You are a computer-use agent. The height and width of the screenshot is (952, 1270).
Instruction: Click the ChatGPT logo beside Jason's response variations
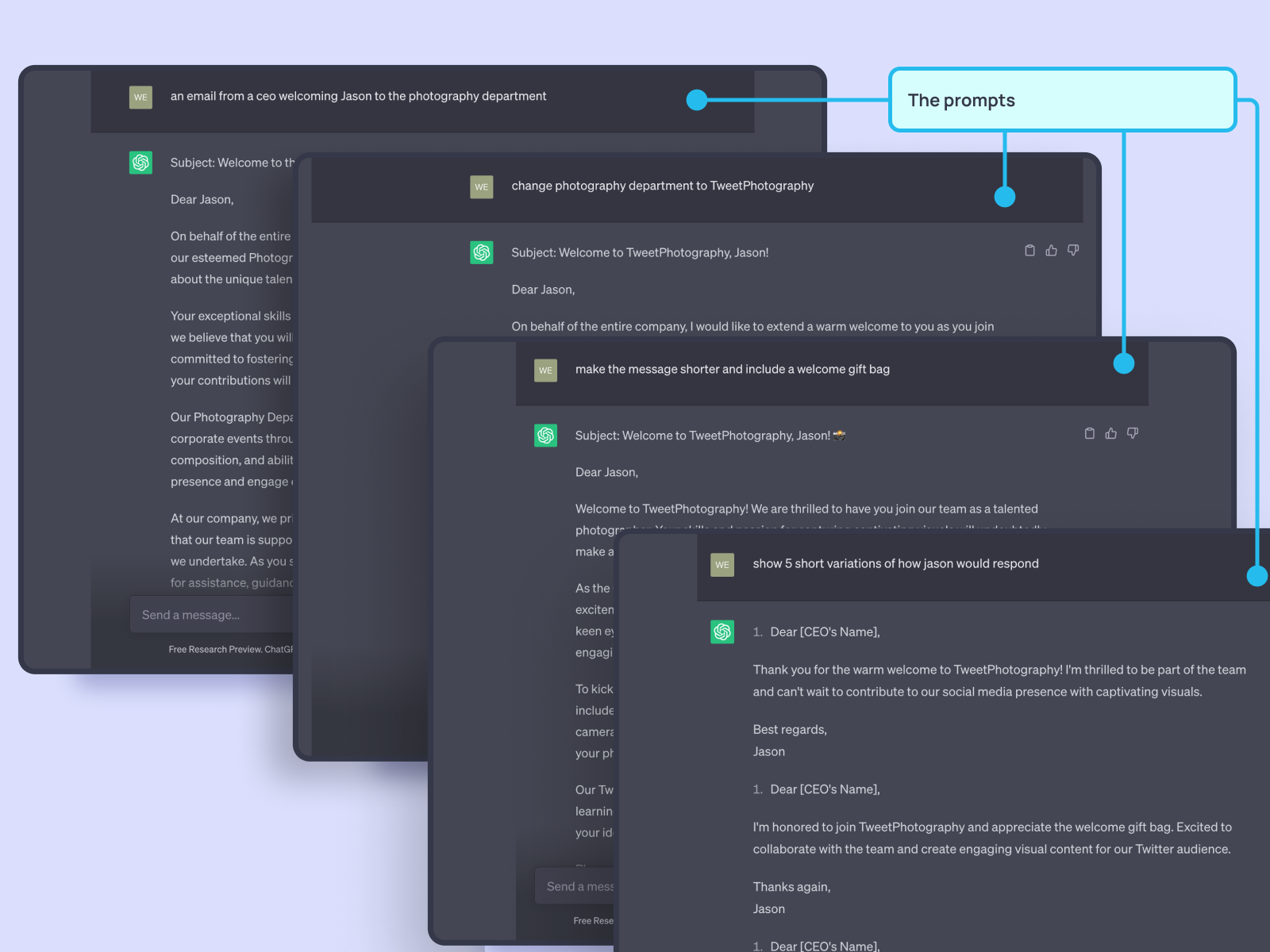pyautogui.click(x=722, y=631)
